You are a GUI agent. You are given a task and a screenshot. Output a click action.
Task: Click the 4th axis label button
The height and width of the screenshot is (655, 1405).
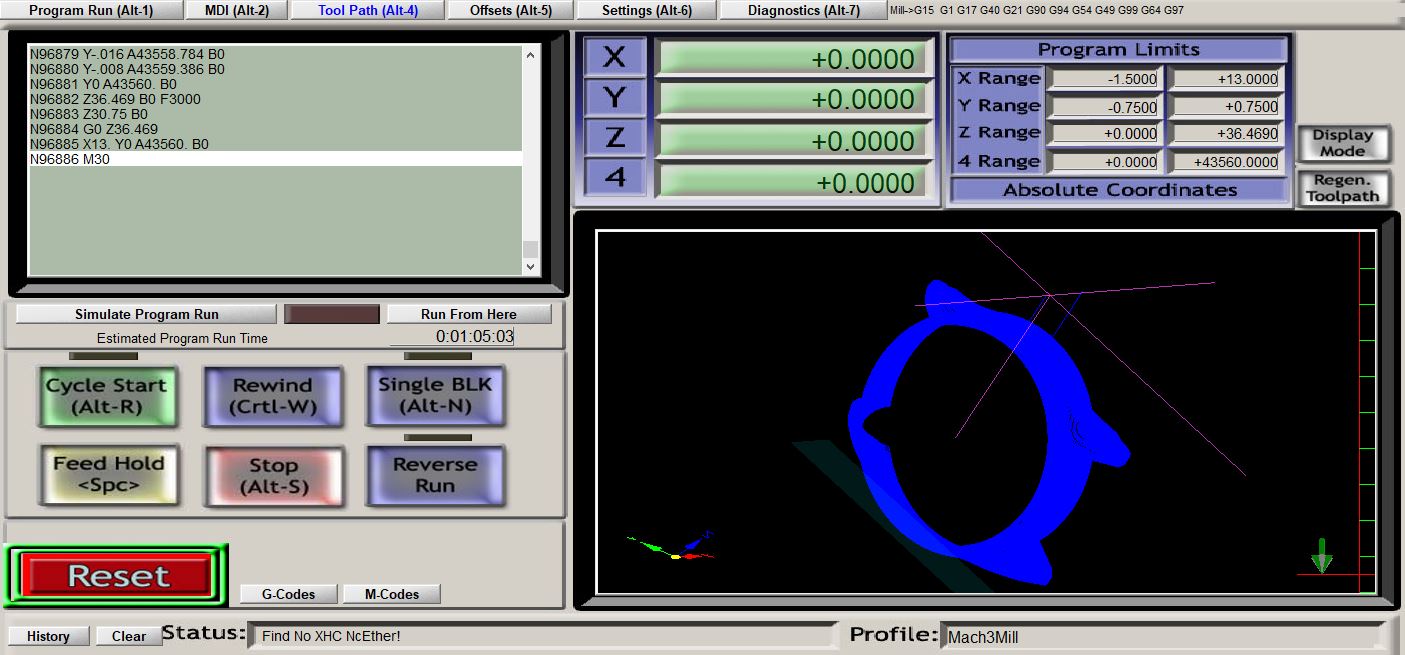614,179
